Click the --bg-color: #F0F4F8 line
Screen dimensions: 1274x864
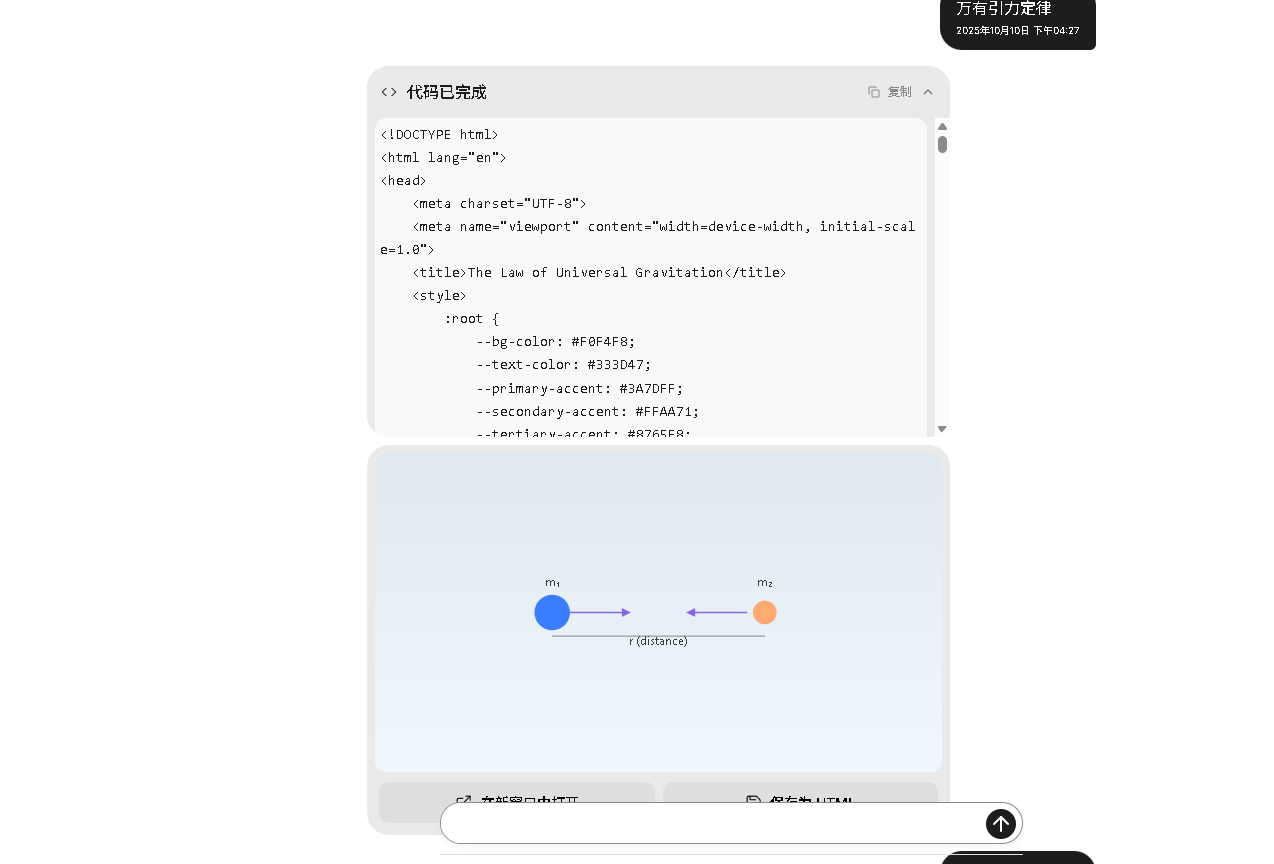tap(555, 341)
